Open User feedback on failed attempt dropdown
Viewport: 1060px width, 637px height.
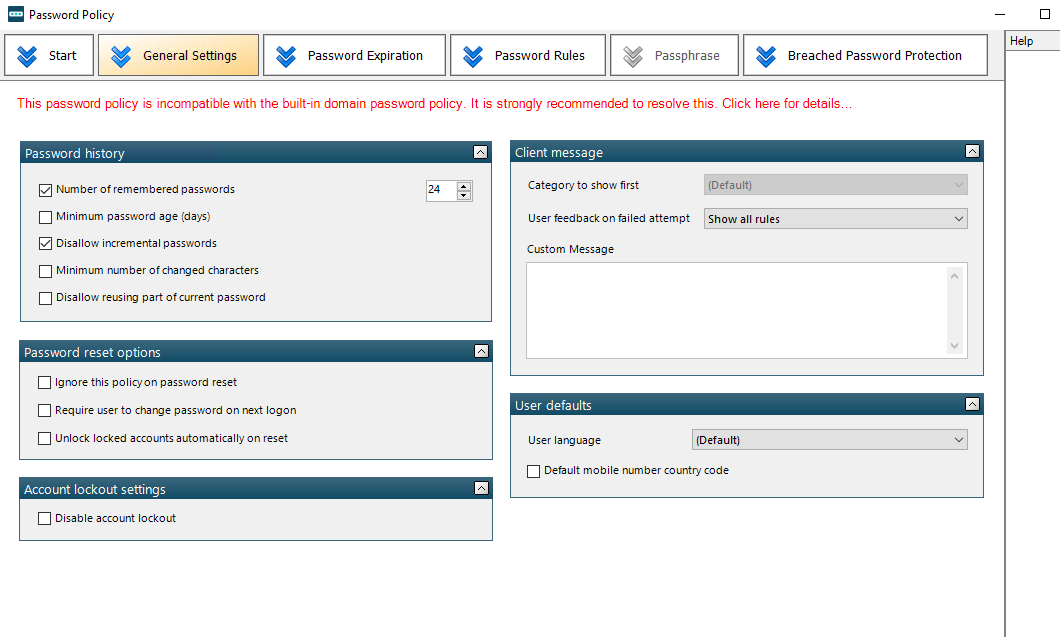click(836, 219)
